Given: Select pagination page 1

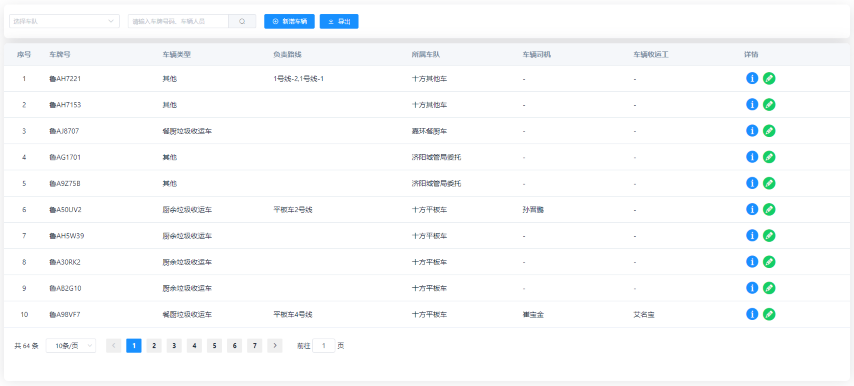Looking at the screenshot, I should (134, 345).
